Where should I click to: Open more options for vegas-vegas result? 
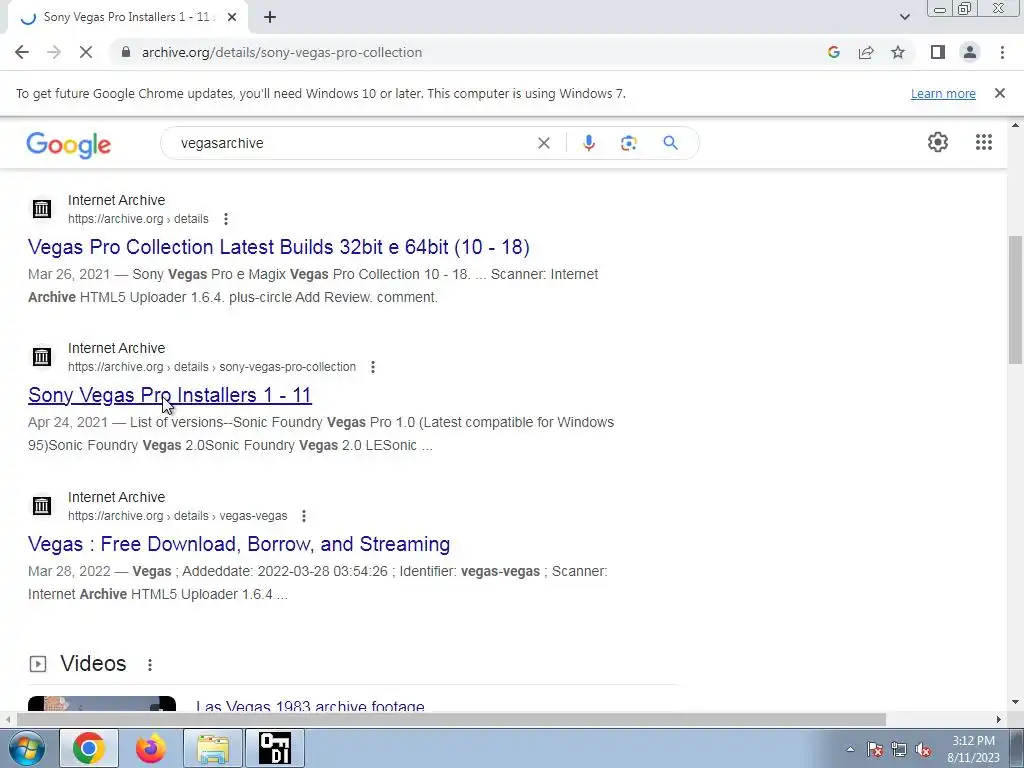(304, 516)
